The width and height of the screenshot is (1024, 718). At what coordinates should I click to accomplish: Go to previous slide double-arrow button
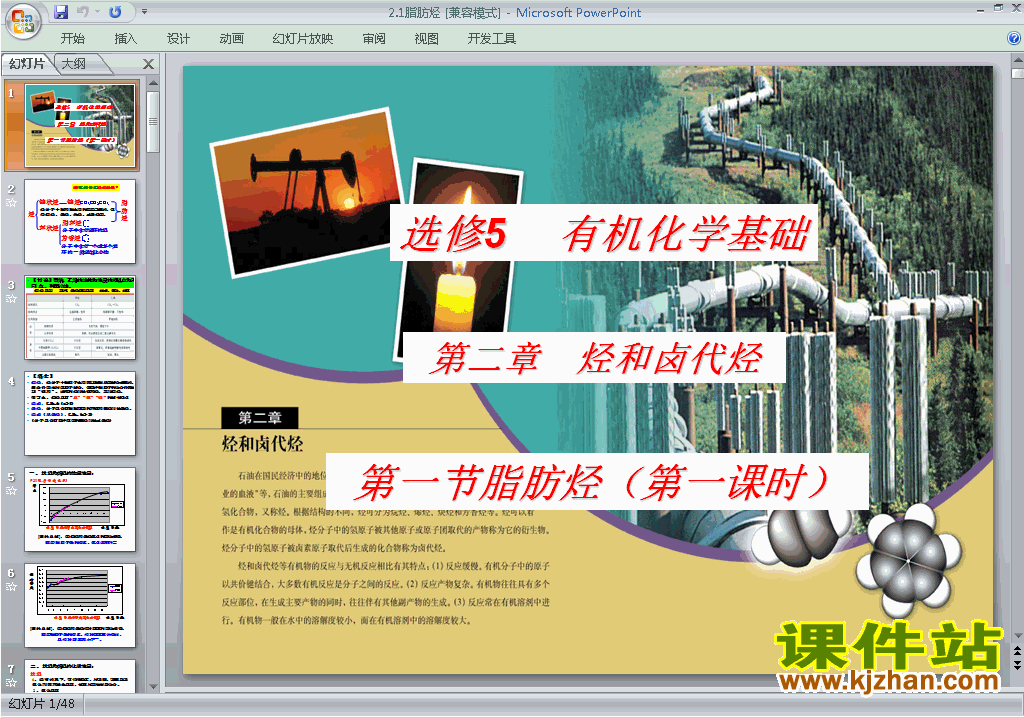[x=1017, y=651]
